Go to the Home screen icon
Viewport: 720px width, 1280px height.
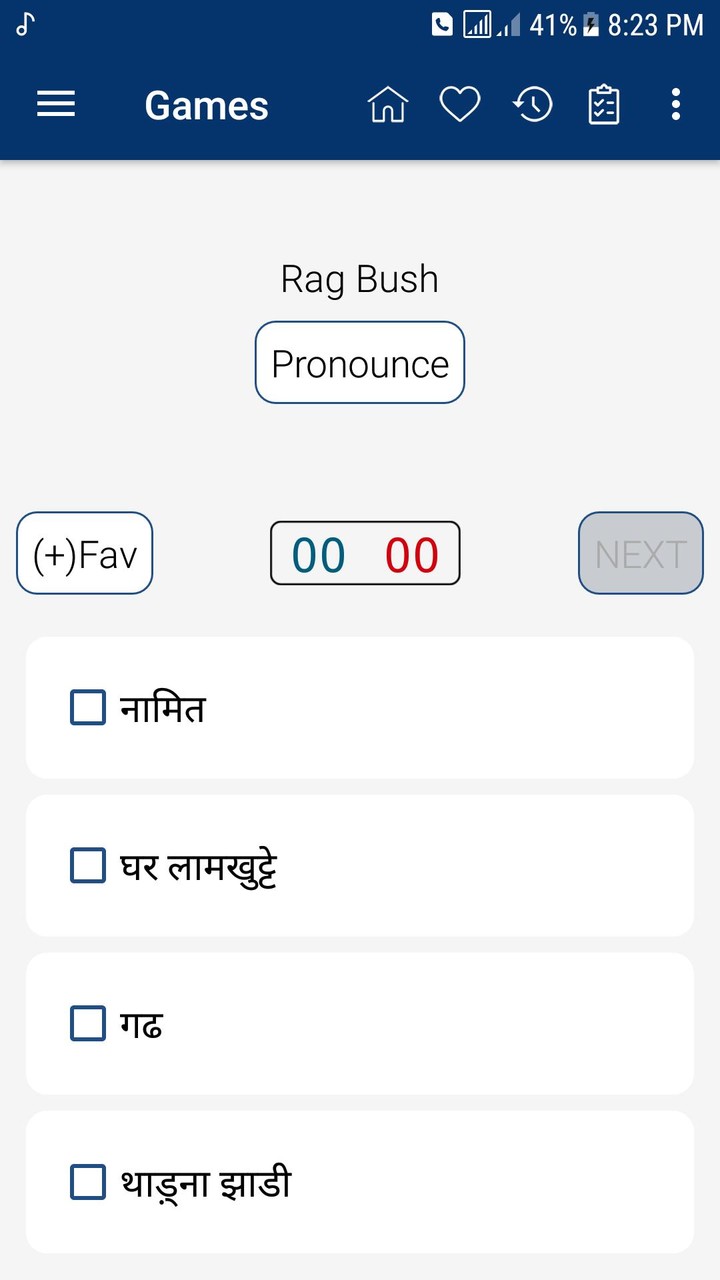388,104
